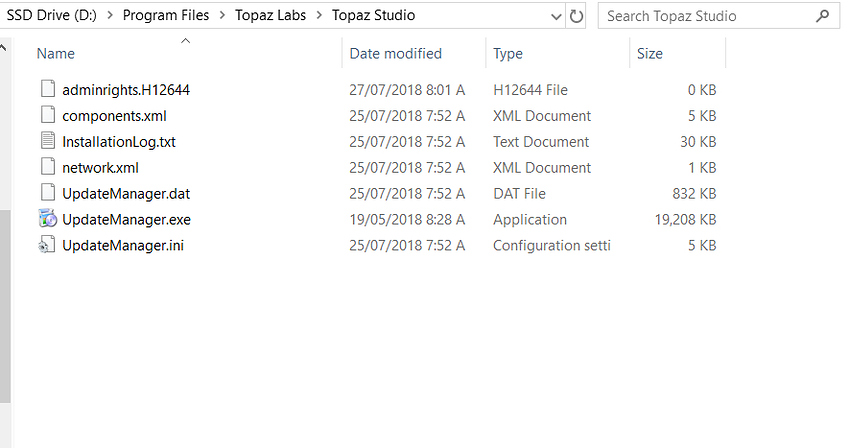Viewport: 850px width, 448px height.
Task: Click the network.xml file icon
Action: 48,167
